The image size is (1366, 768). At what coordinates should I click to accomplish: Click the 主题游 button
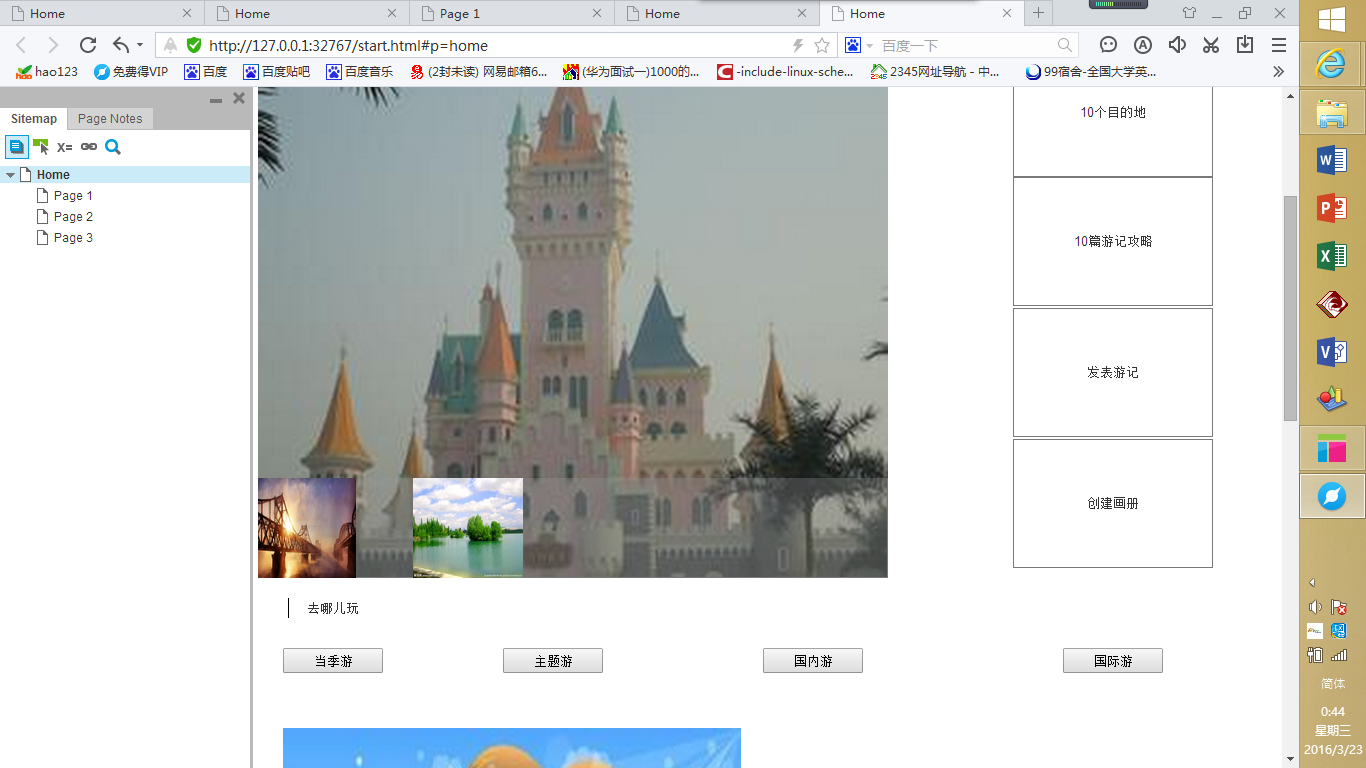[553, 661]
